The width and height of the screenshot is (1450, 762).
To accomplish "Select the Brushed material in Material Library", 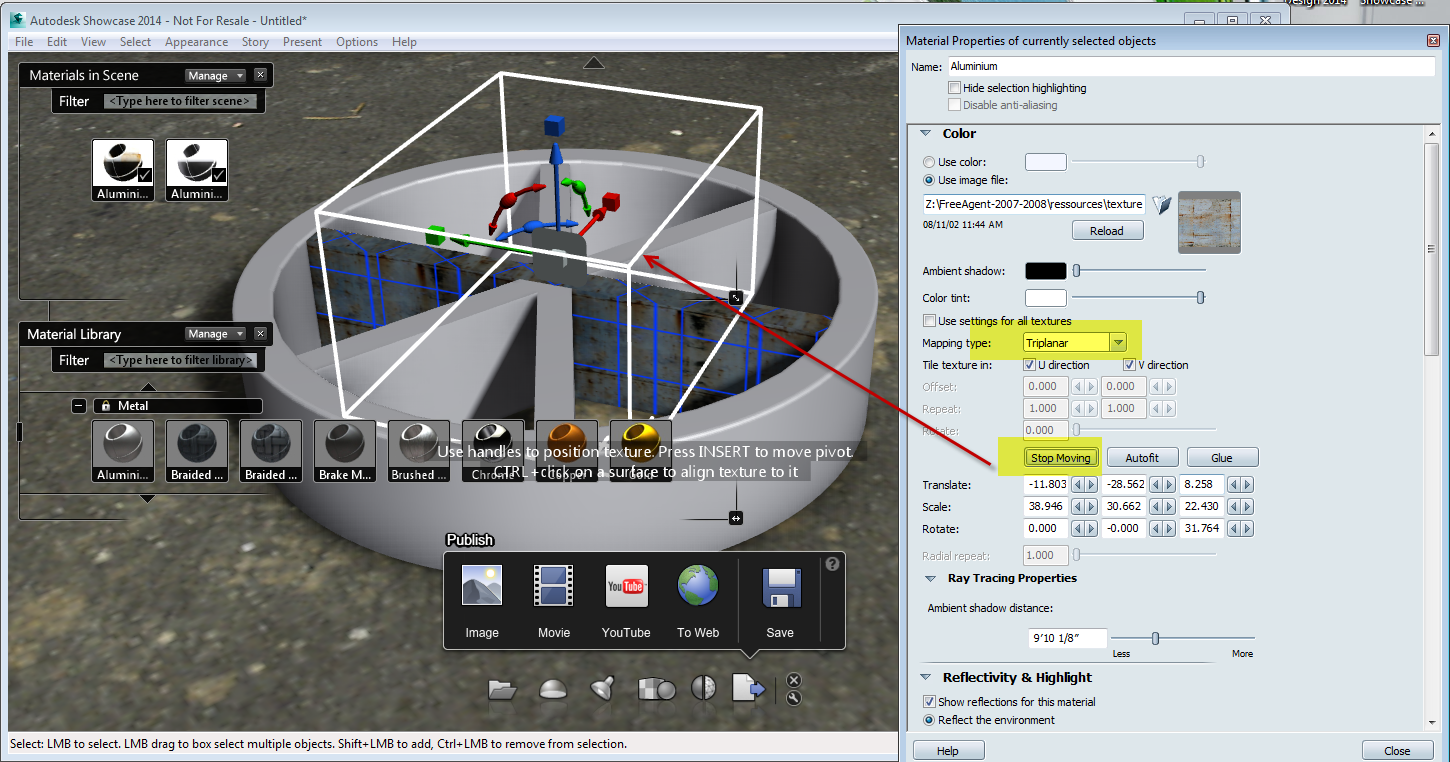I will tap(419, 451).
